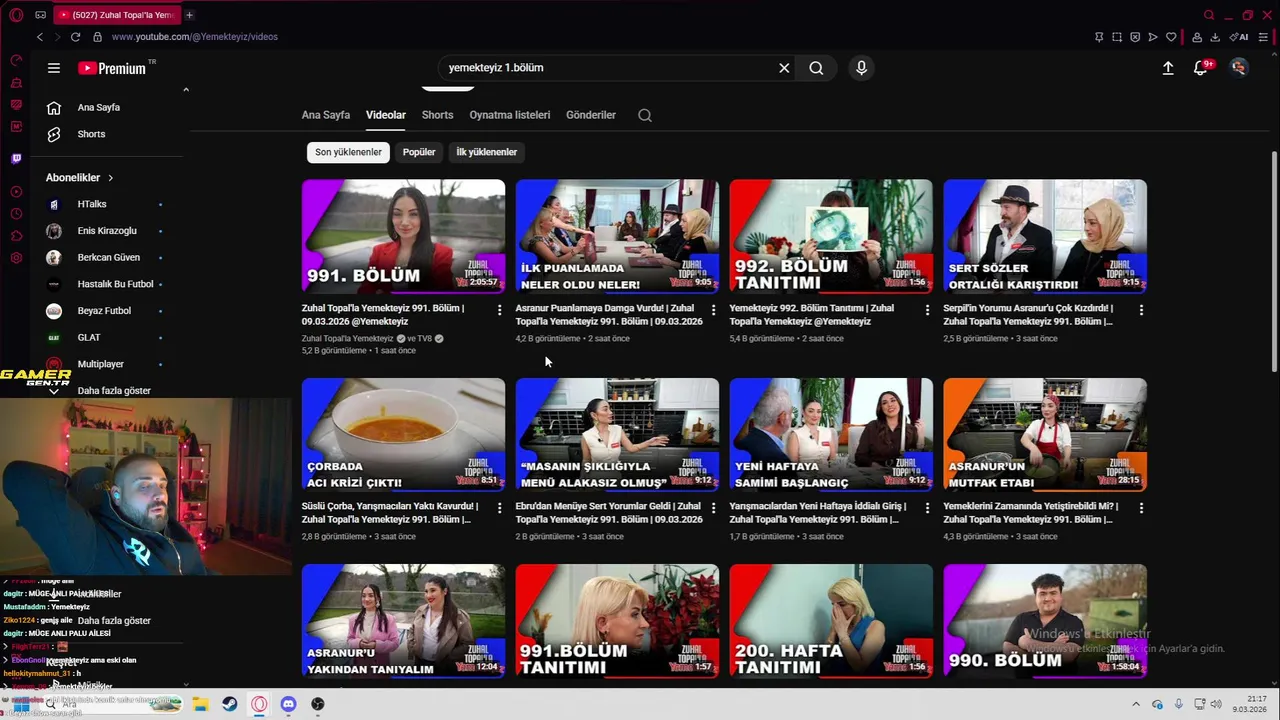Screen dimensions: 1280x720
Task: Open File Explorer from the taskbar
Action: point(200,704)
